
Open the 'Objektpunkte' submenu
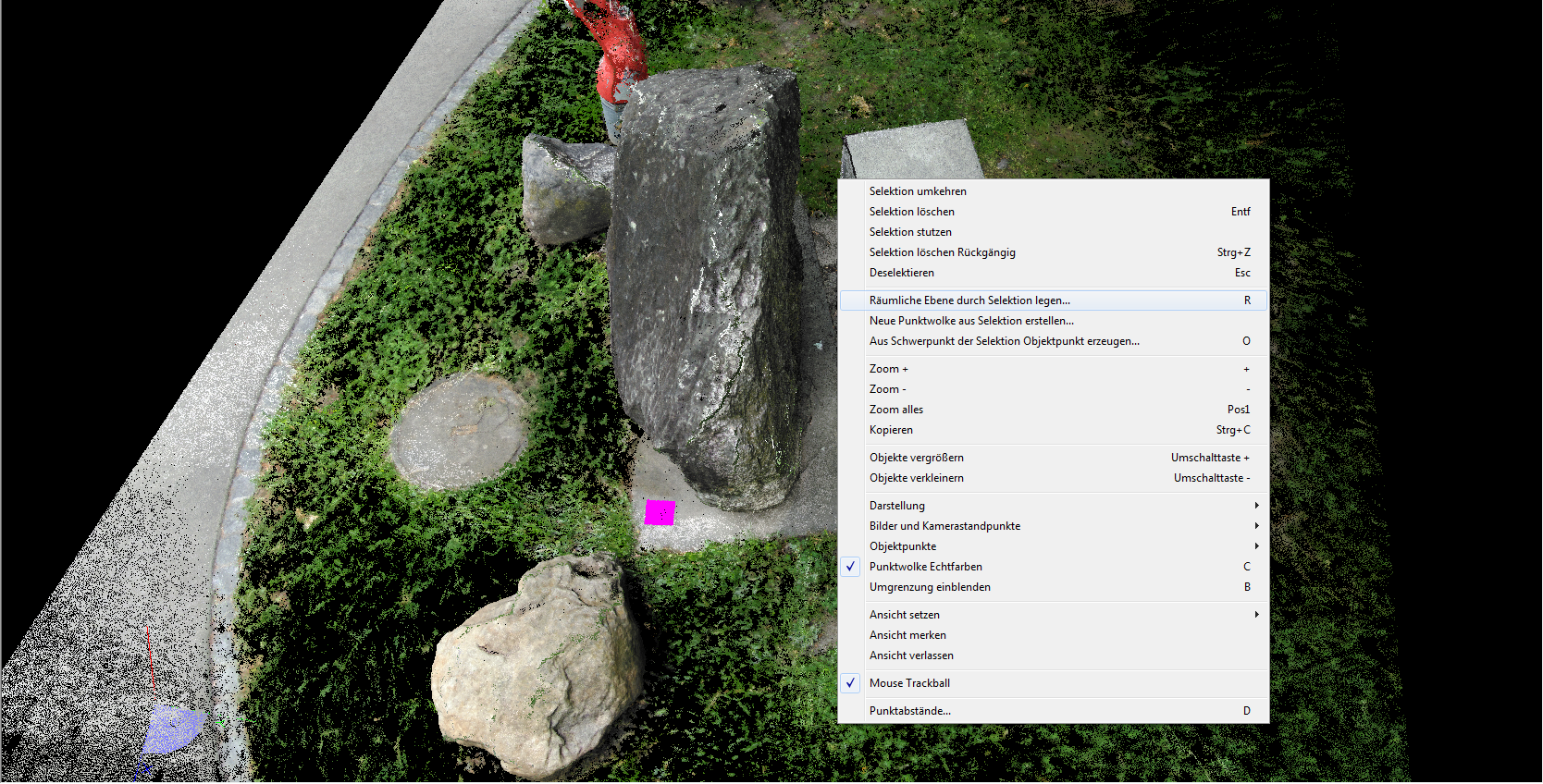click(903, 546)
